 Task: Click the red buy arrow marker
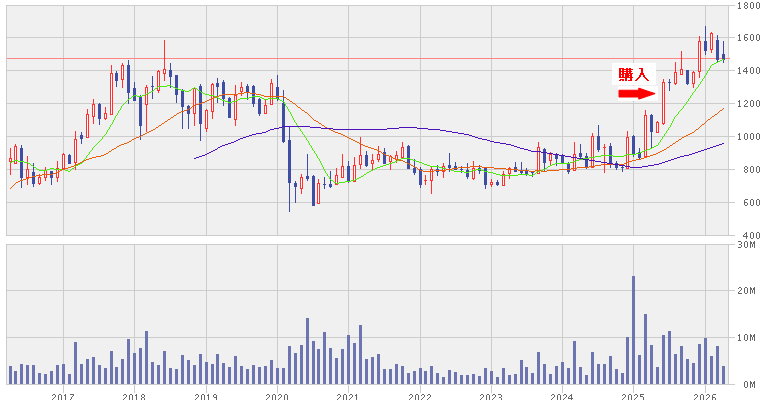pos(633,94)
